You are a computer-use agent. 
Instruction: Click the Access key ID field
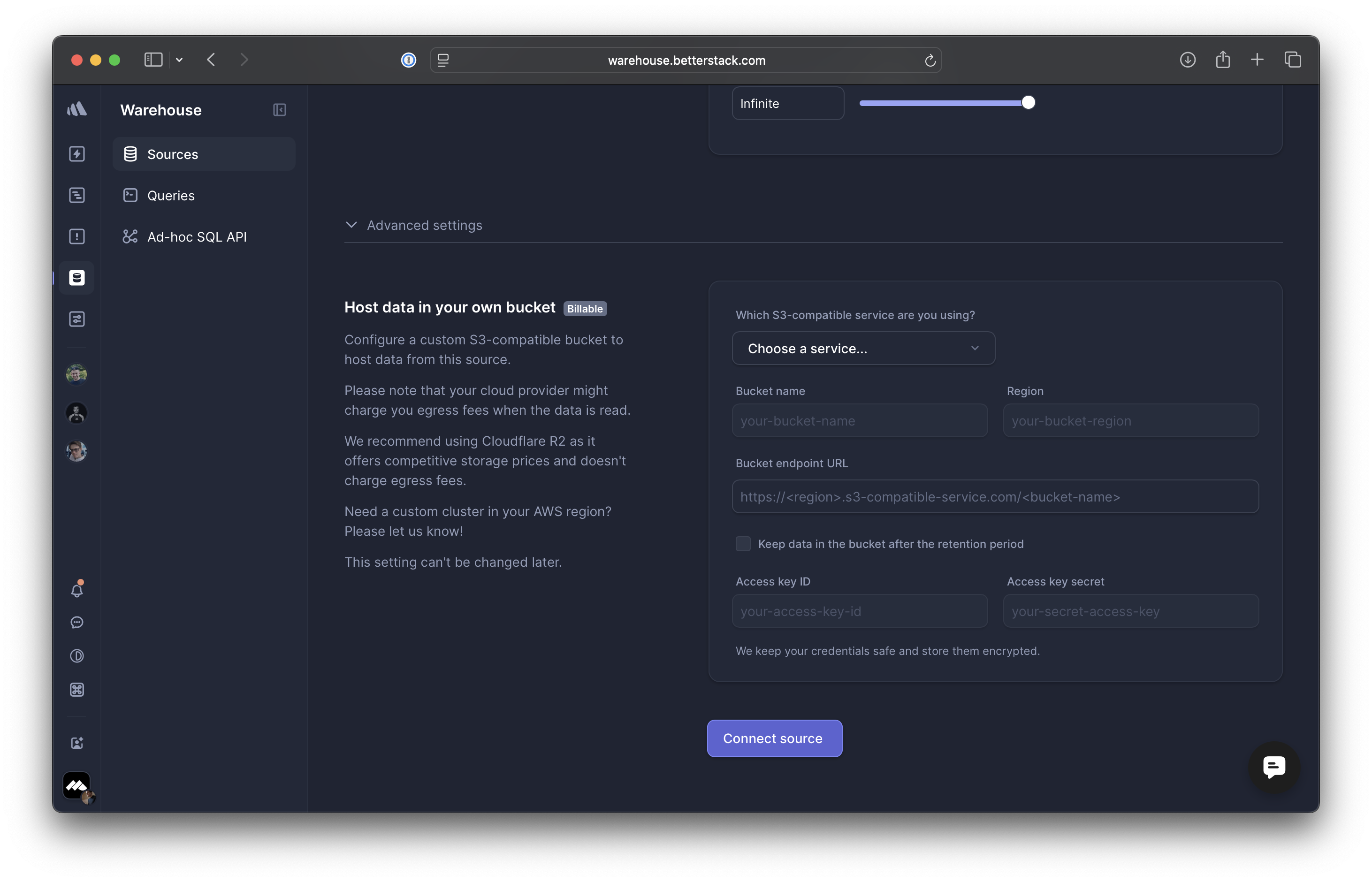click(x=859, y=611)
